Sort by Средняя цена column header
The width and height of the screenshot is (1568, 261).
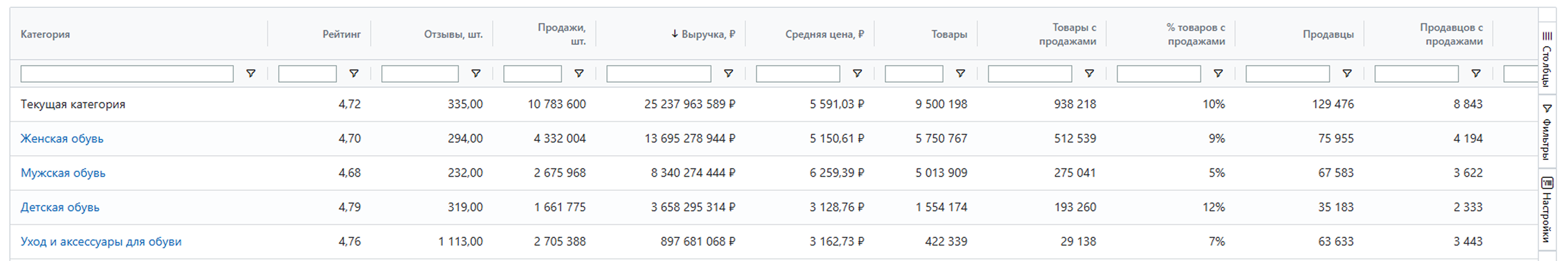click(x=824, y=34)
